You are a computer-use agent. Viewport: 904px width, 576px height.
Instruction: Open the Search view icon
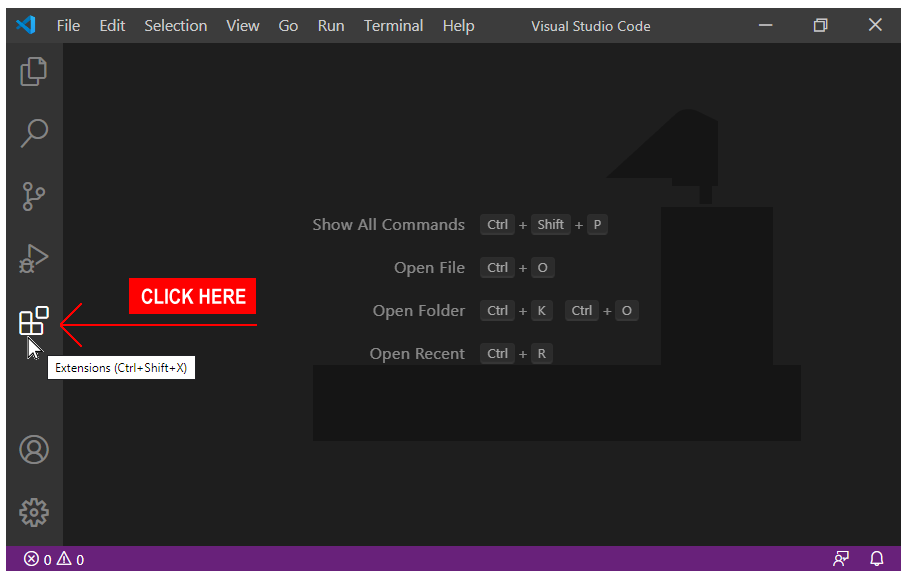pos(34,133)
